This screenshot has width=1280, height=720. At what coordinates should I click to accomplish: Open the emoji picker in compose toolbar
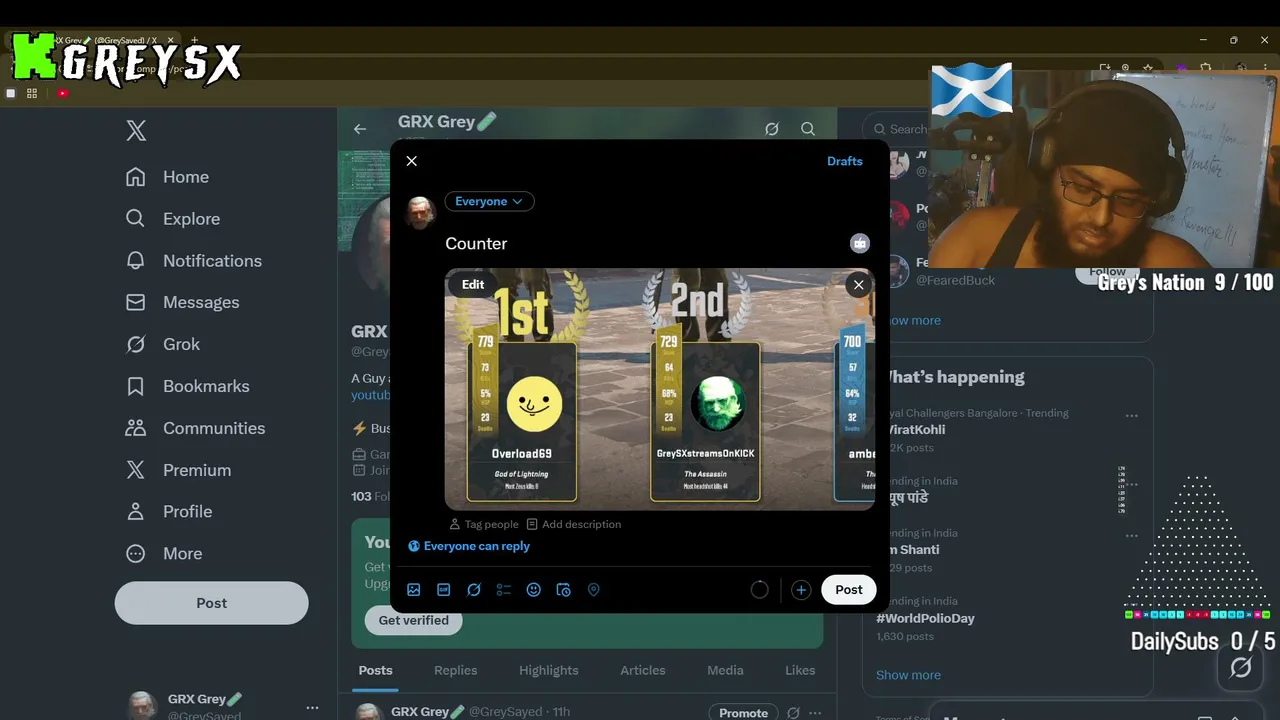click(534, 590)
